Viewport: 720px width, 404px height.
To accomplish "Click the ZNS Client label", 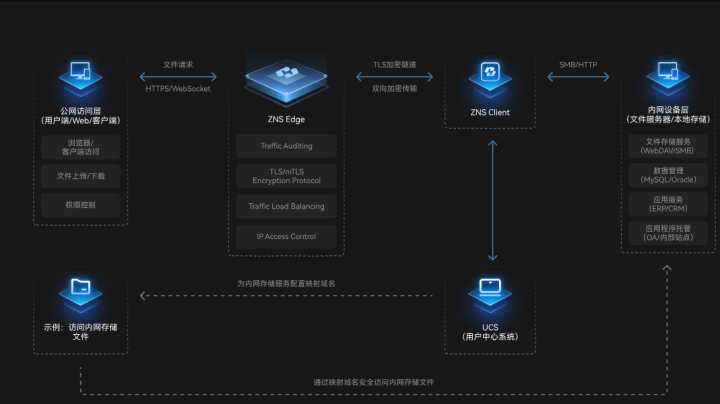I will coord(490,112).
